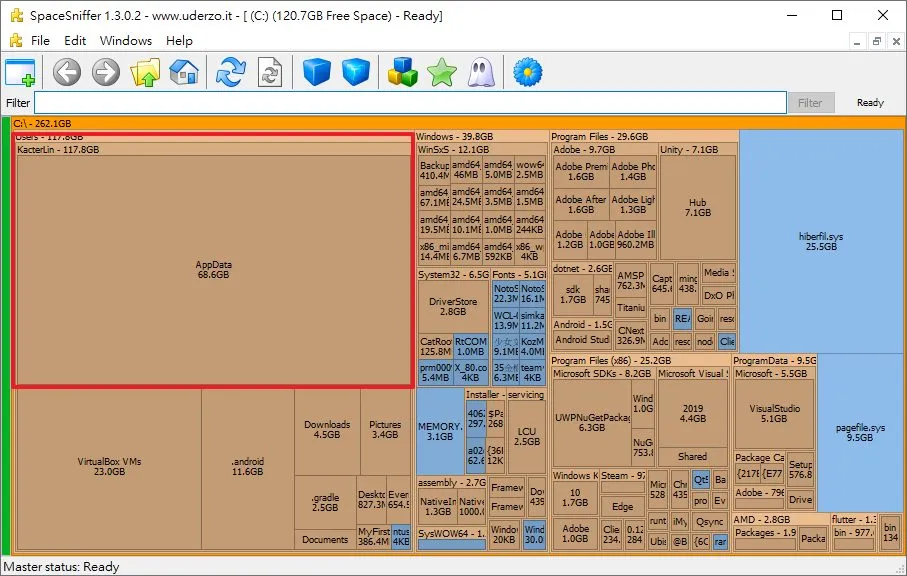Viewport: 907px width, 576px height.
Task: Select the LCU 2.5GB block
Action: click(x=526, y=436)
